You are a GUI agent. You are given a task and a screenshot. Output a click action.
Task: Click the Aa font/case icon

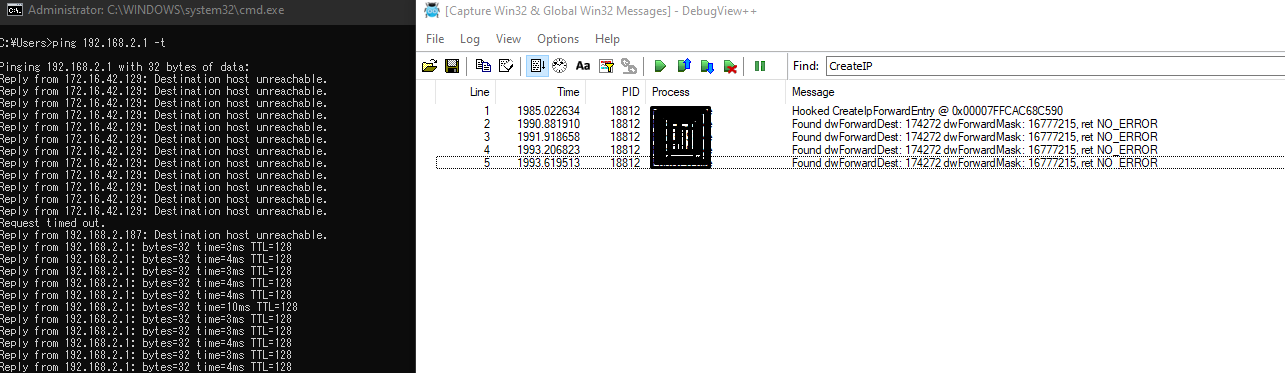pyautogui.click(x=582, y=66)
